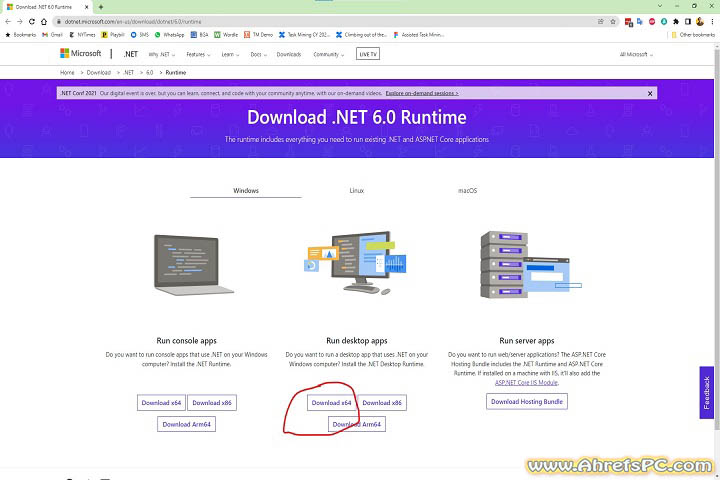Go forward with the browser forward arrow
Image resolution: width=720 pixels, height=480 pixels.
click(x=20, y=22)
